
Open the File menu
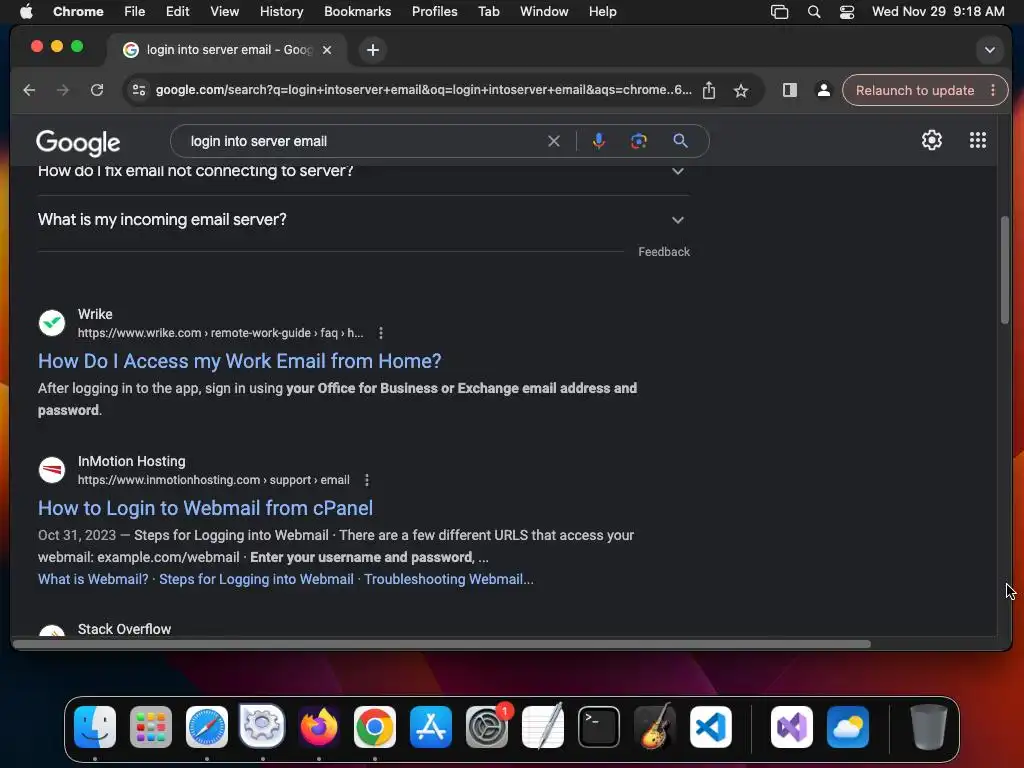(135, 12)
